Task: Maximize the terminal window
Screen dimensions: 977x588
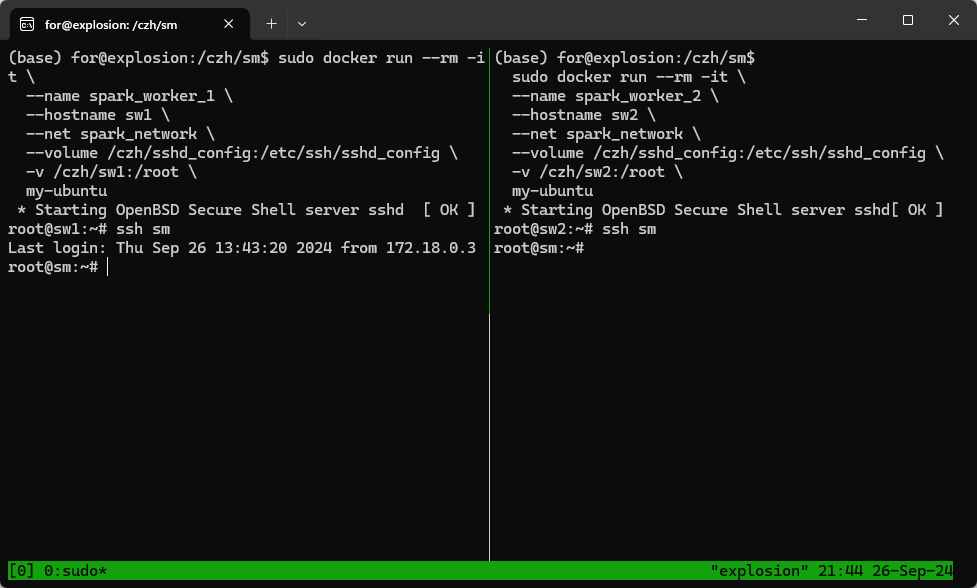Action: coord(908,20)
